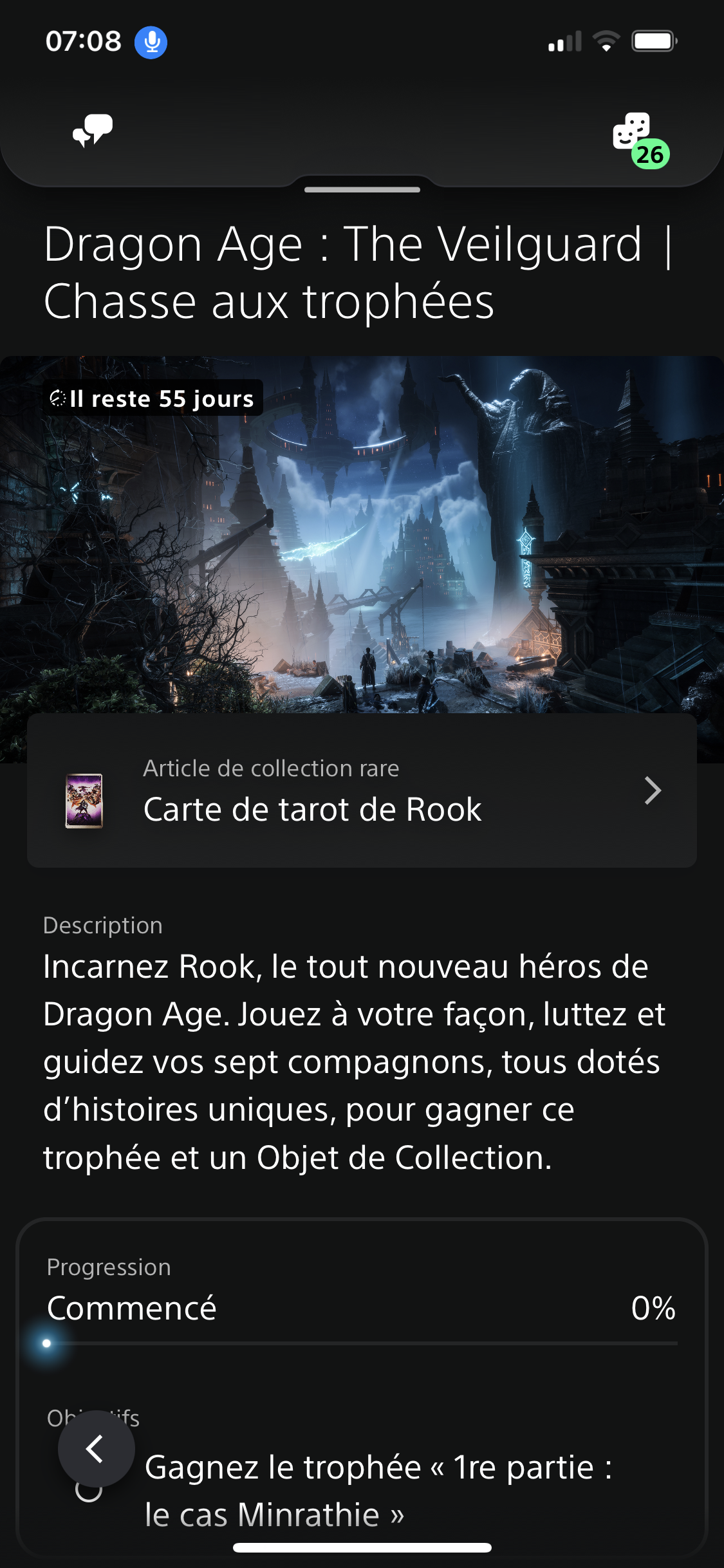Tap the Wi-Fi status icon
Screen dimensions: 724x1568
pos(606,41)
